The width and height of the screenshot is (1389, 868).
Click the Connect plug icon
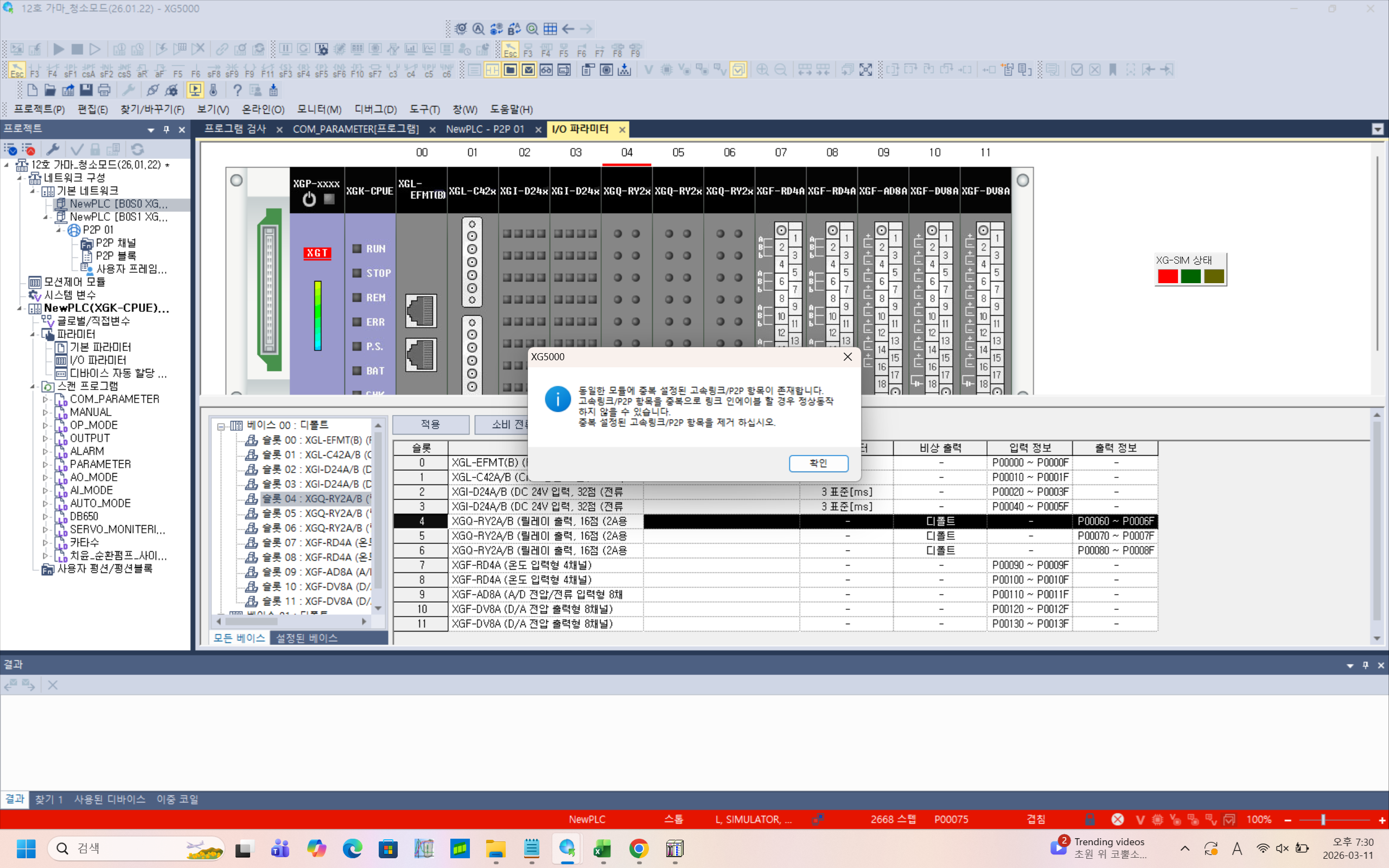(152, 90)
